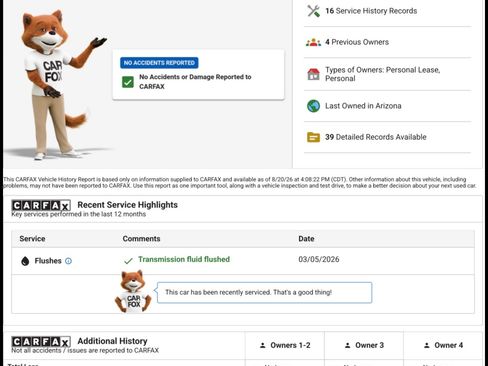The image size is (488, 366).
Task: Click the person icon for Owners 1-2
Action: point(263,345)
